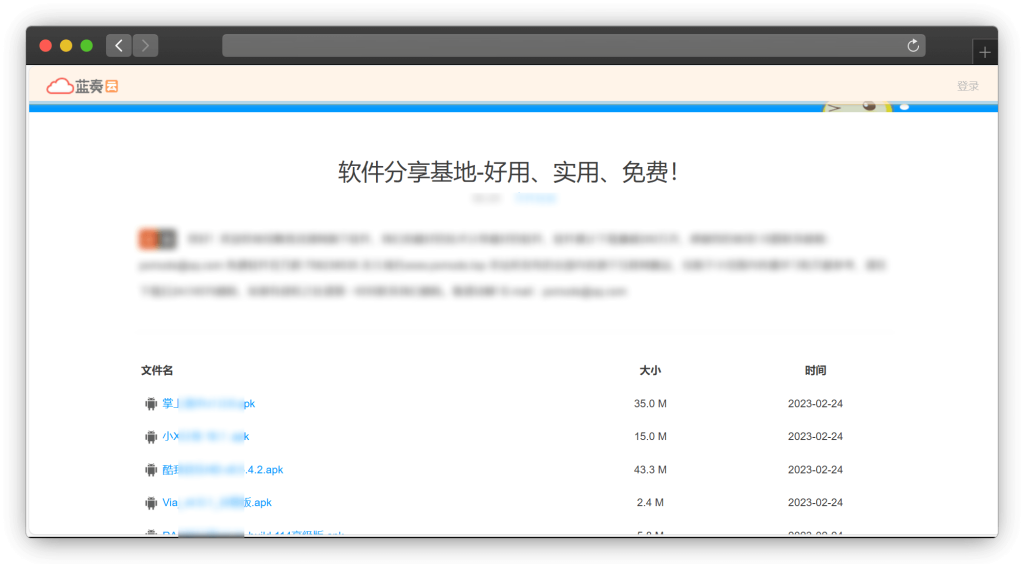Viewport: 1024px width, 564px height.
Task: Click the 文件名 column header
Action: pyautogui.click(x=157, y=370)
